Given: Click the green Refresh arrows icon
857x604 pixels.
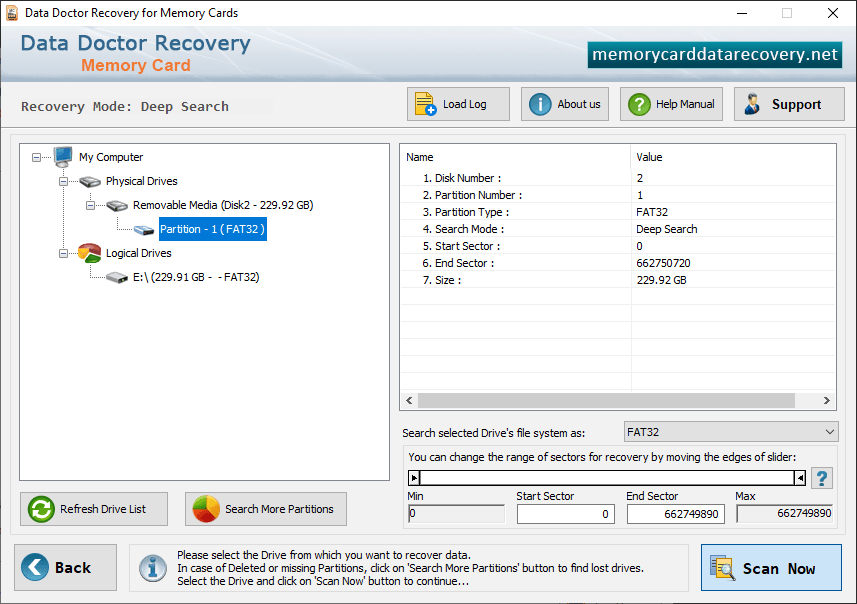Looking at the screenshot, I should (x=41, y=509).
